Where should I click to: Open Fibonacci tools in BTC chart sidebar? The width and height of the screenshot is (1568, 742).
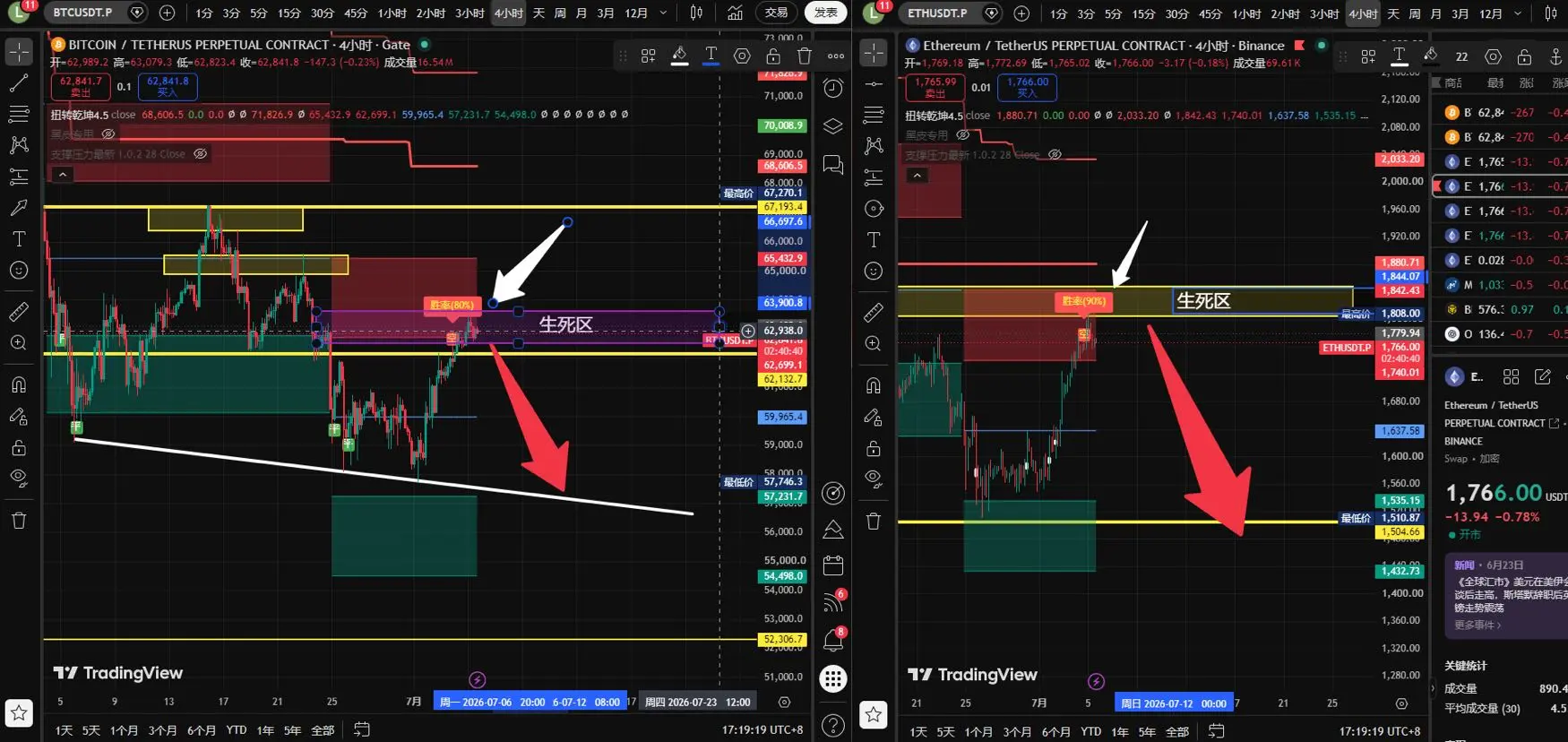19,114
